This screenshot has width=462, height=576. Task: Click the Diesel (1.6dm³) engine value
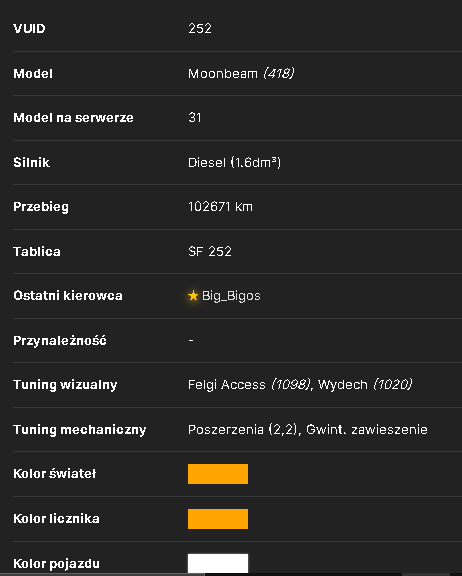(x=234, y=162)
